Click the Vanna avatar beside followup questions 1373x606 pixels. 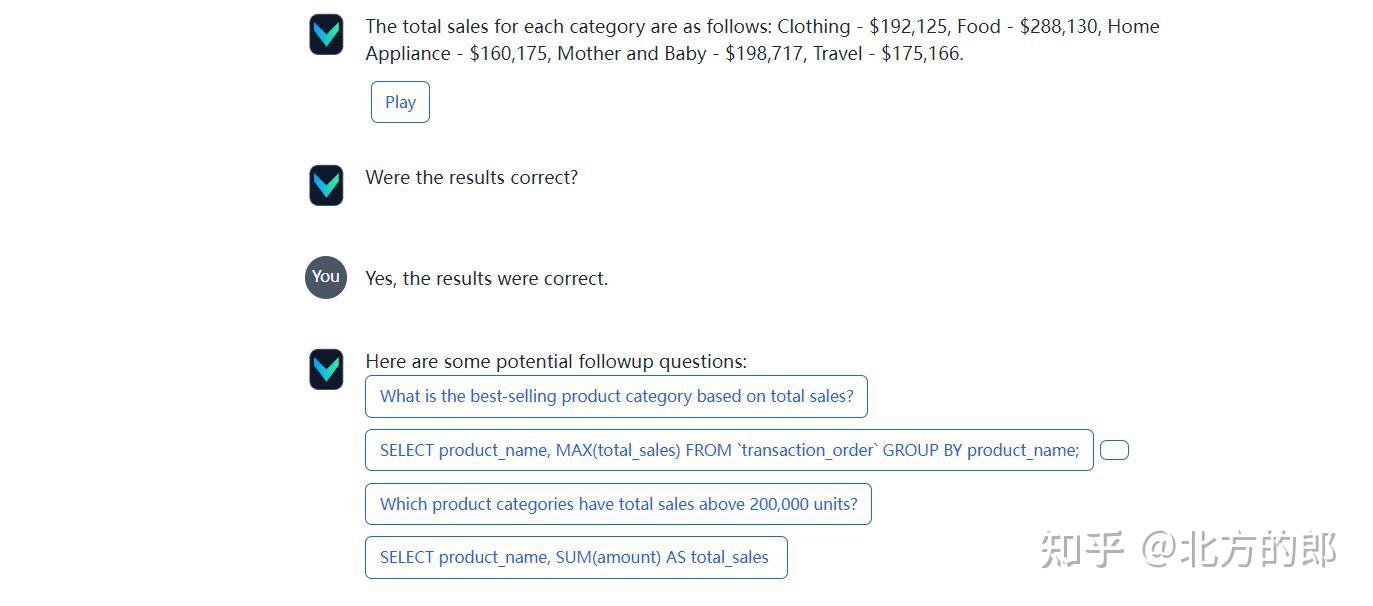326,369
